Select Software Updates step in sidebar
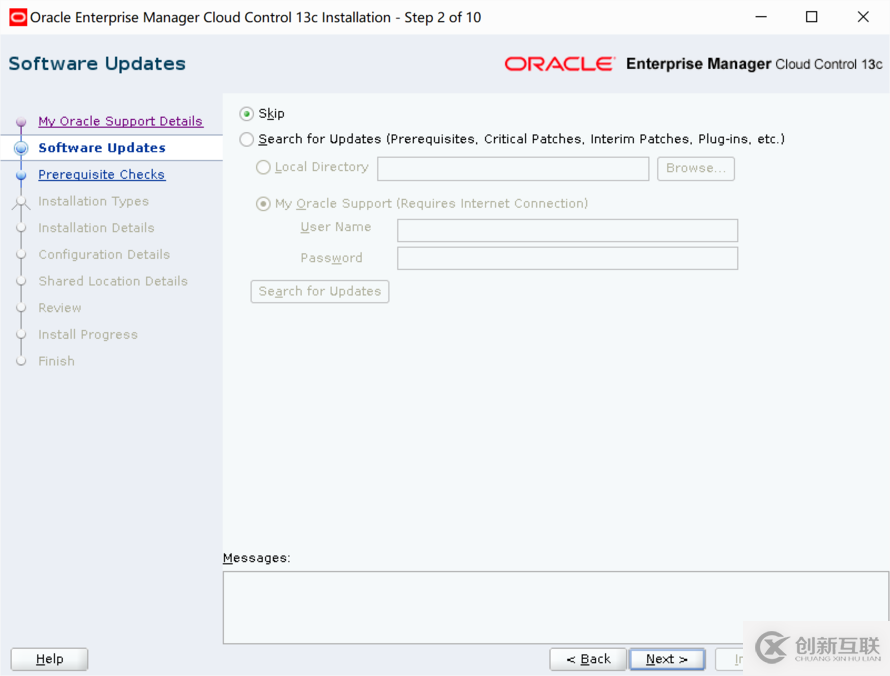 [x=102, y=148]
